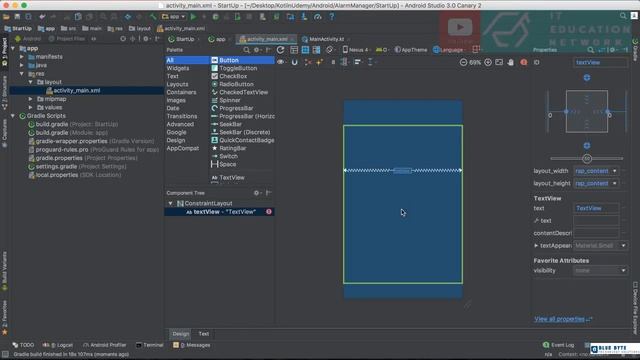640x360 pixels.
Task: Refresh the layout preview
Action: click(x=280, y=50)
